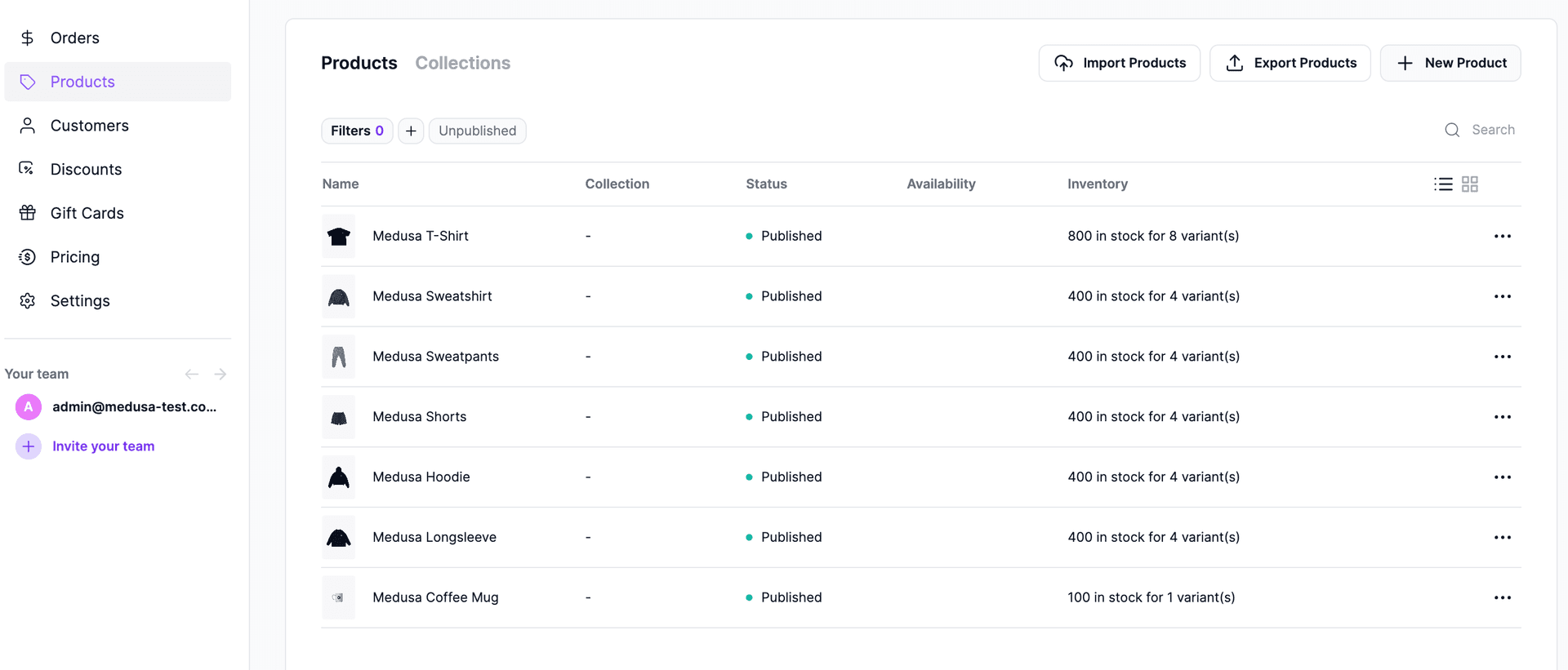Switch to grid view icon
1568x670 pixels.
click(x=1469, y=184)
